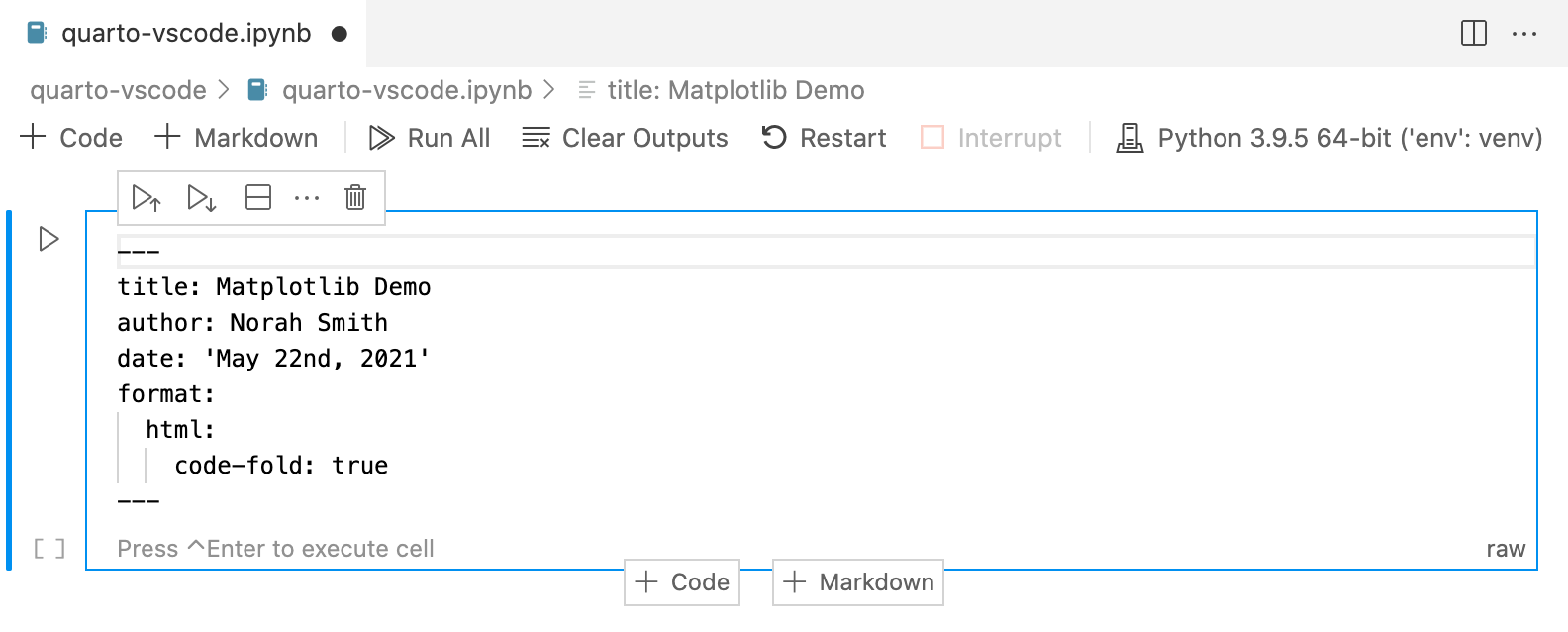Open the split editor icon
Image resolution: width=1568 pixels, height=632 pixels.
click(x=1474, y=33)
